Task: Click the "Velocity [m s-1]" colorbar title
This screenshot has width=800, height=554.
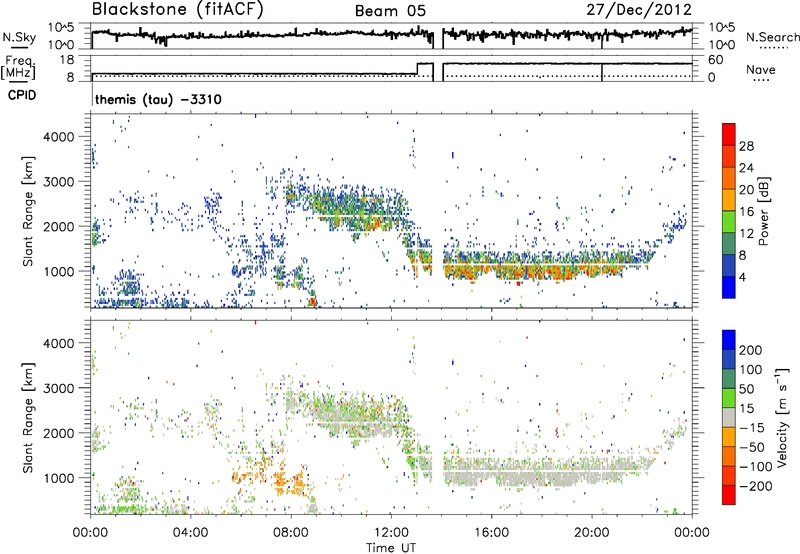Action: pyautogui.click(x=783, y=417)
